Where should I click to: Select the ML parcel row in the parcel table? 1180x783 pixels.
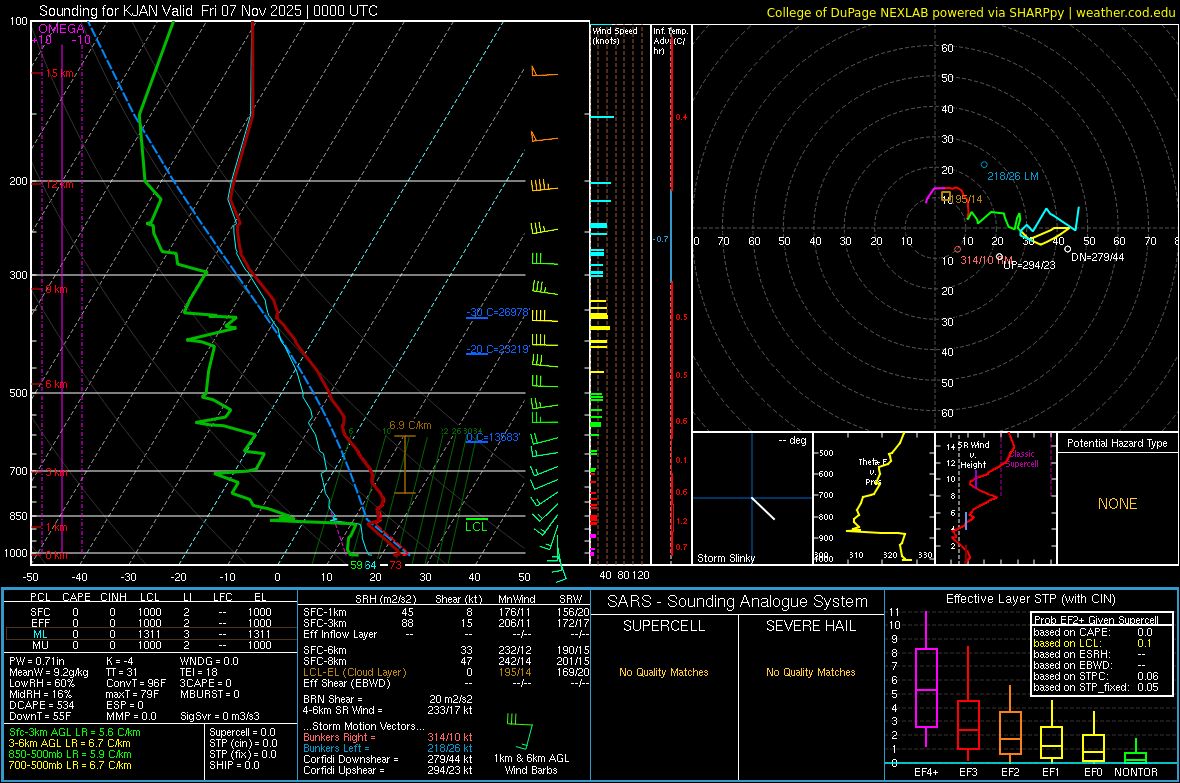[x=151, y=634]
